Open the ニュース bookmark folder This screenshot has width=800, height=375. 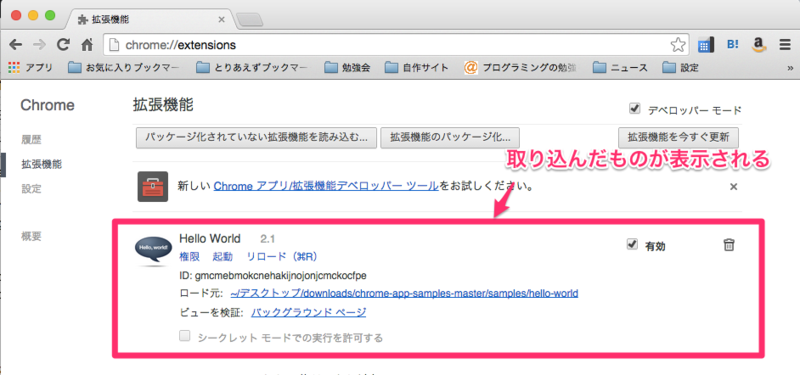coord(620,67)
